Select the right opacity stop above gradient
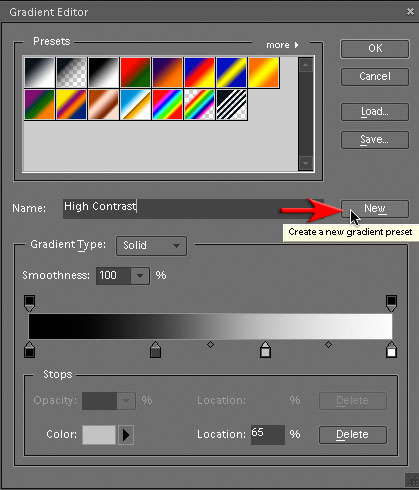This screenshot has height=490, width=419. 391,303
